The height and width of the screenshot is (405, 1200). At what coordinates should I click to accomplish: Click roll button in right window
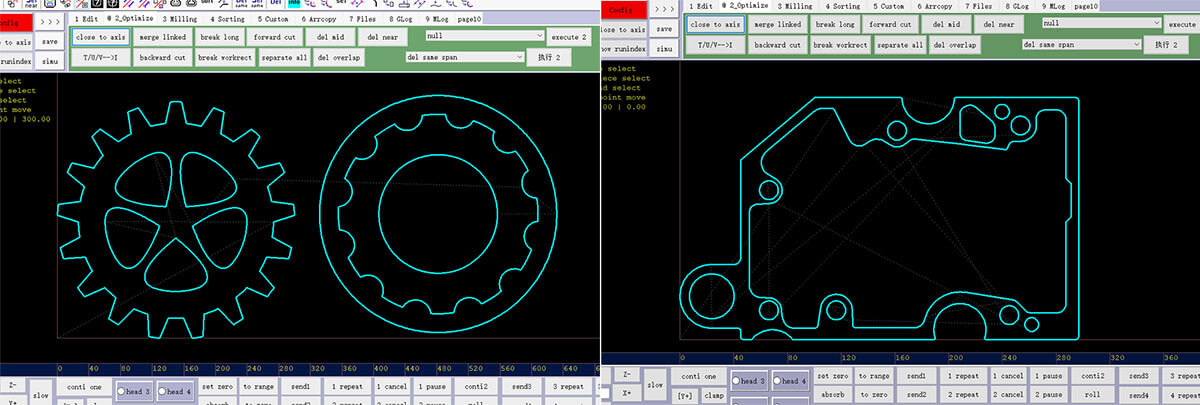tap(1093, 395)
